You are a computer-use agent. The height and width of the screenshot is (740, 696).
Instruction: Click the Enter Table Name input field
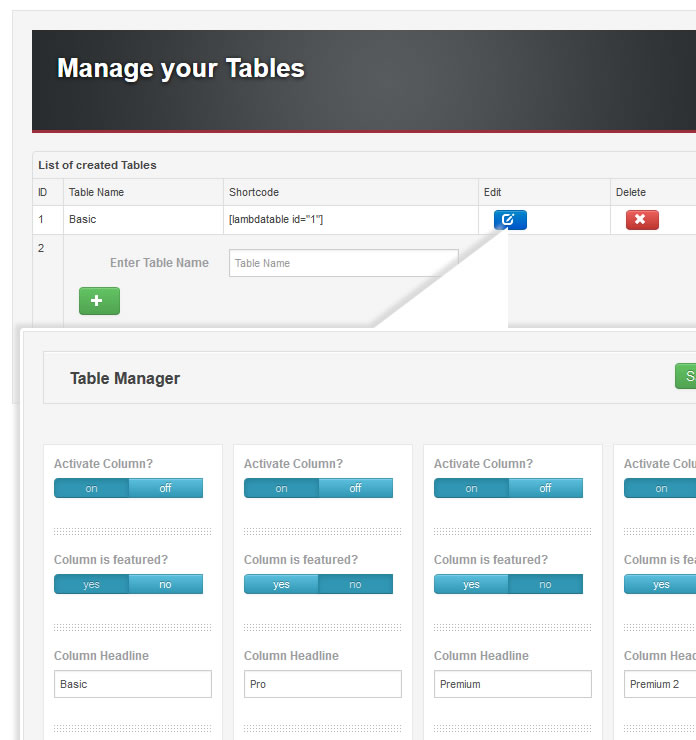pos(343,263)
